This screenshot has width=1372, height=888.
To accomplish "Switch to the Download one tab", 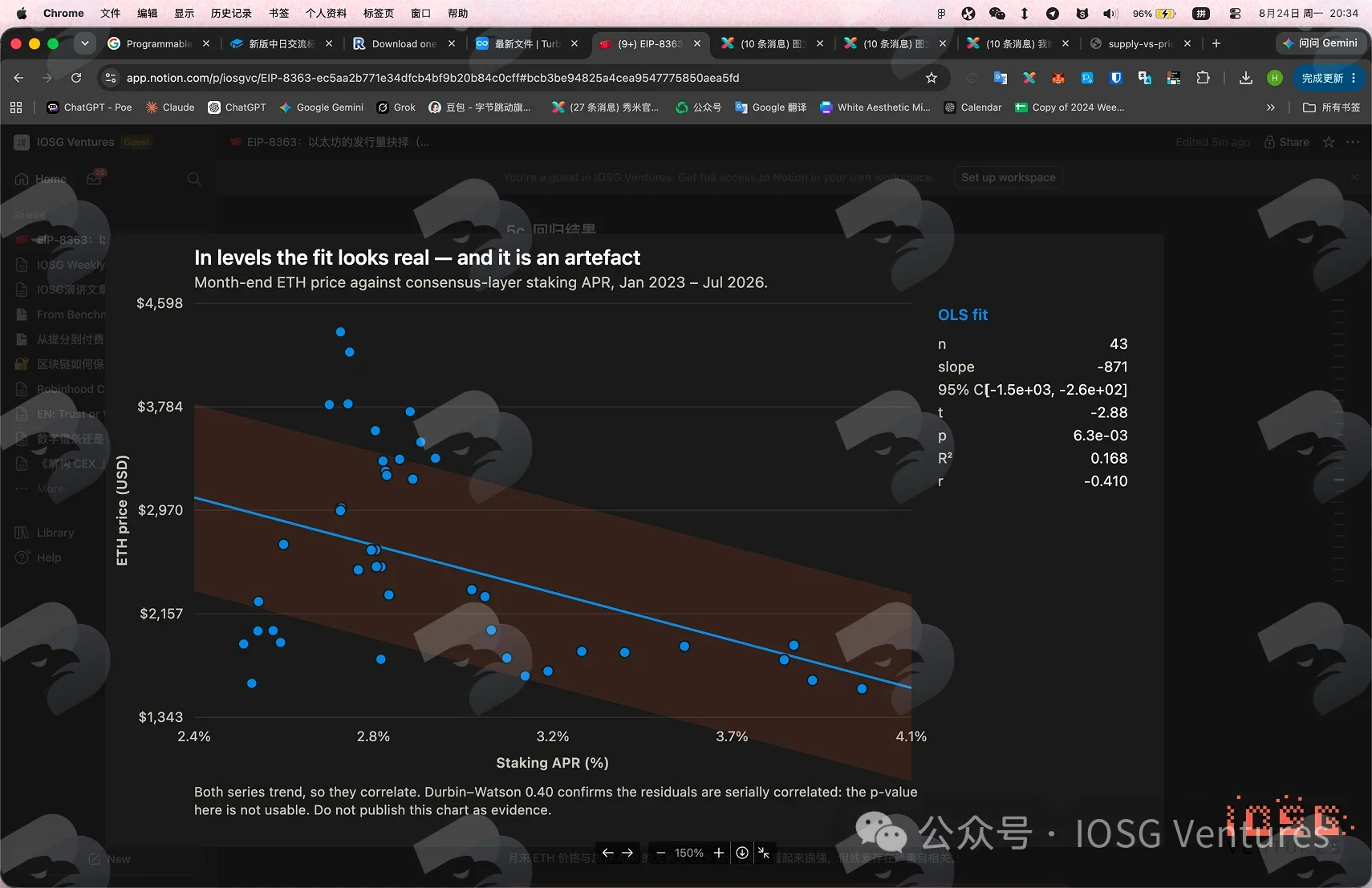I will [404, 43].
